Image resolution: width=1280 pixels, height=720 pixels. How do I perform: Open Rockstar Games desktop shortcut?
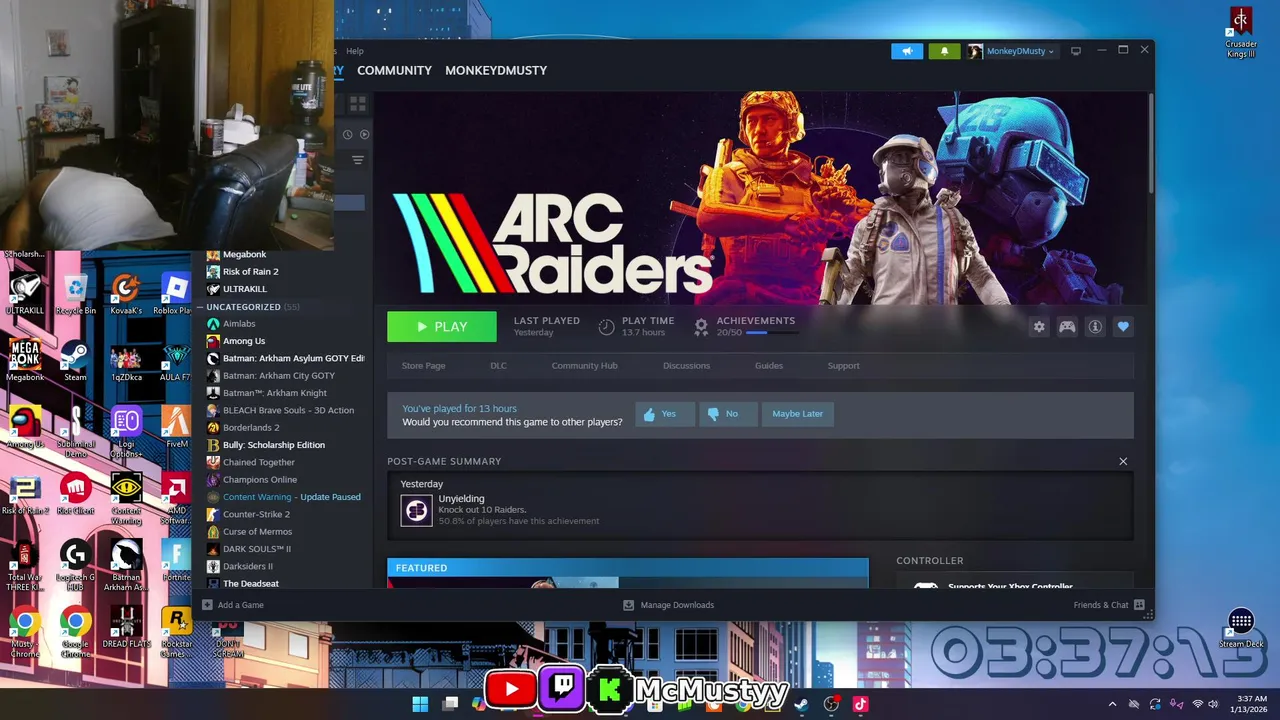pos(176,632)
